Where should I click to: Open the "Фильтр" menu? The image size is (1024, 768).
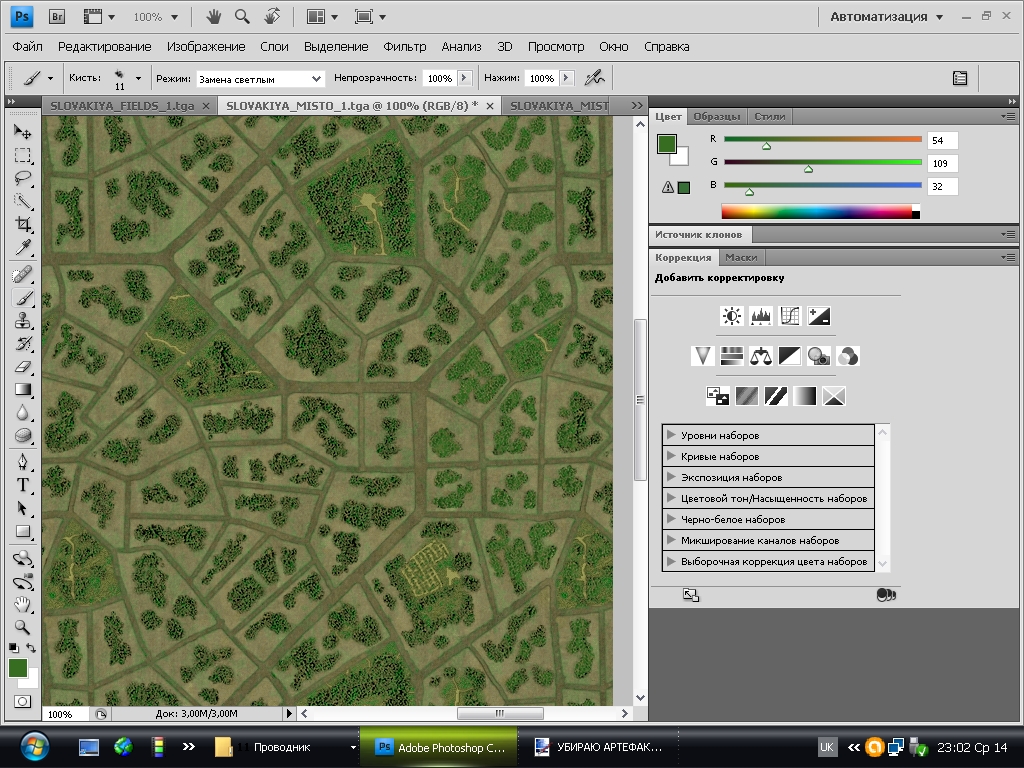(x=404, y=47)
